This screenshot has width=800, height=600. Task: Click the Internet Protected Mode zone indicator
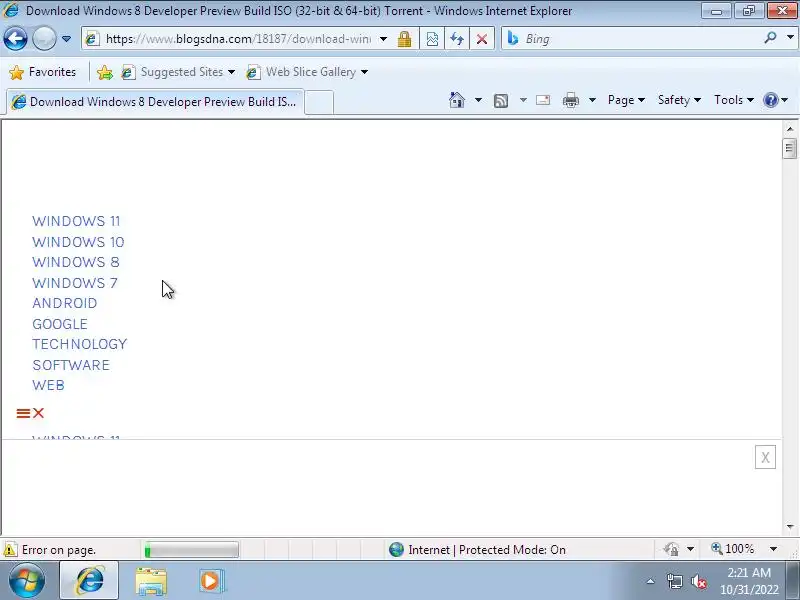pos(477,550)
